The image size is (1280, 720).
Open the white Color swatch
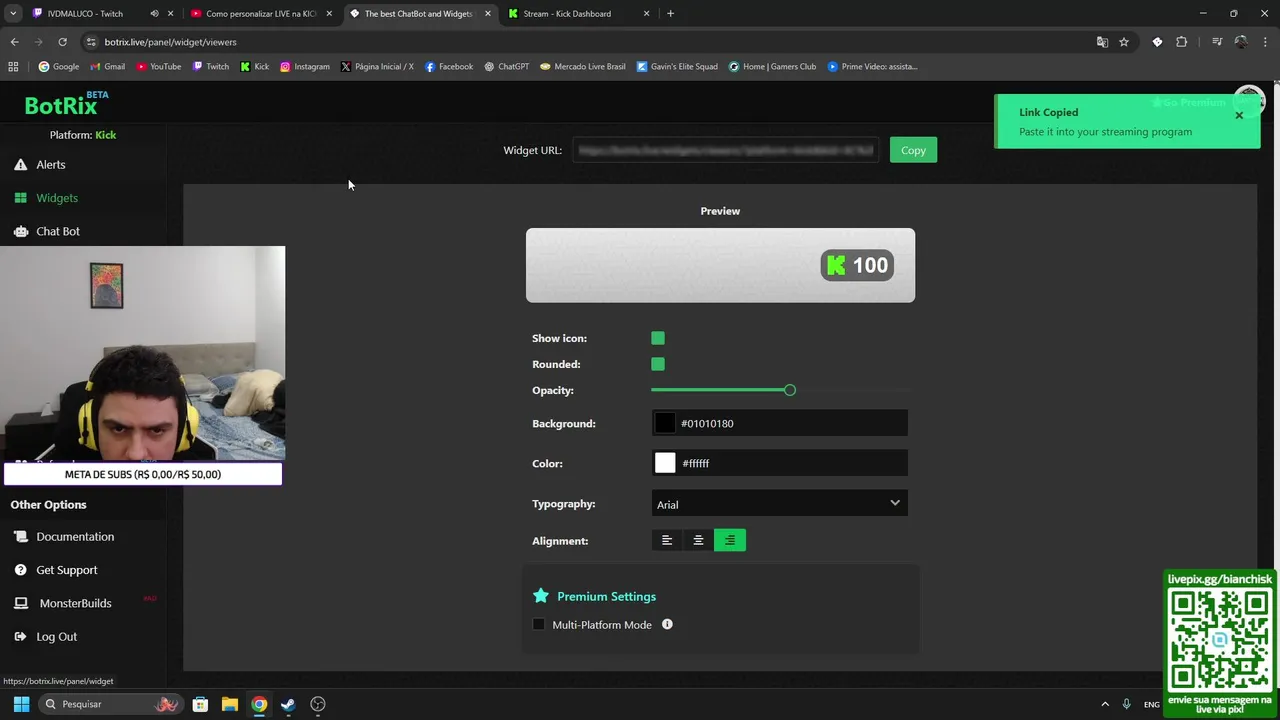coord(665,463)
